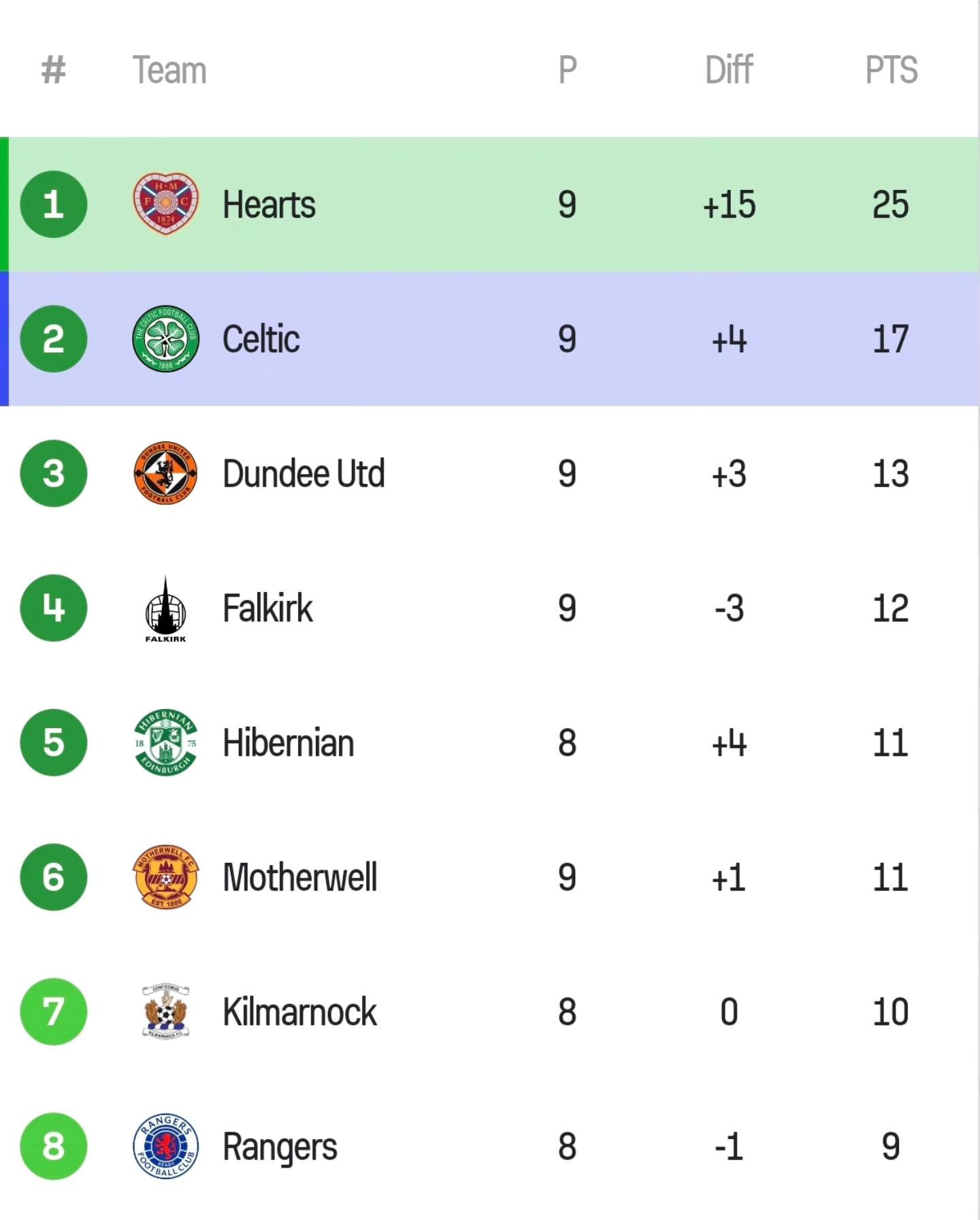Tap the Rangers club crest
The width and height of the screenshot is (980, 1220).
[165, 1147]
